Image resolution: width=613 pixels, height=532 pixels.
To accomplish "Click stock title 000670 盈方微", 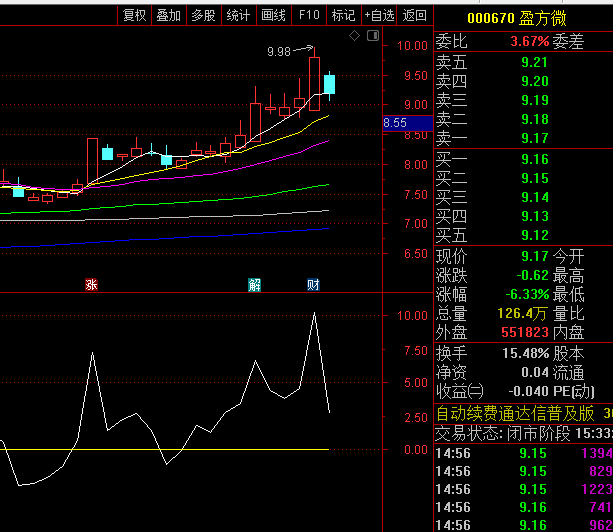I will click(516, 18).
